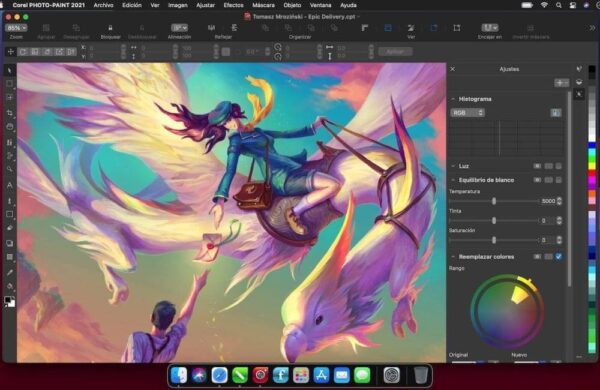Open the Ventana menu
600x390 pixels.
point(321,5)
